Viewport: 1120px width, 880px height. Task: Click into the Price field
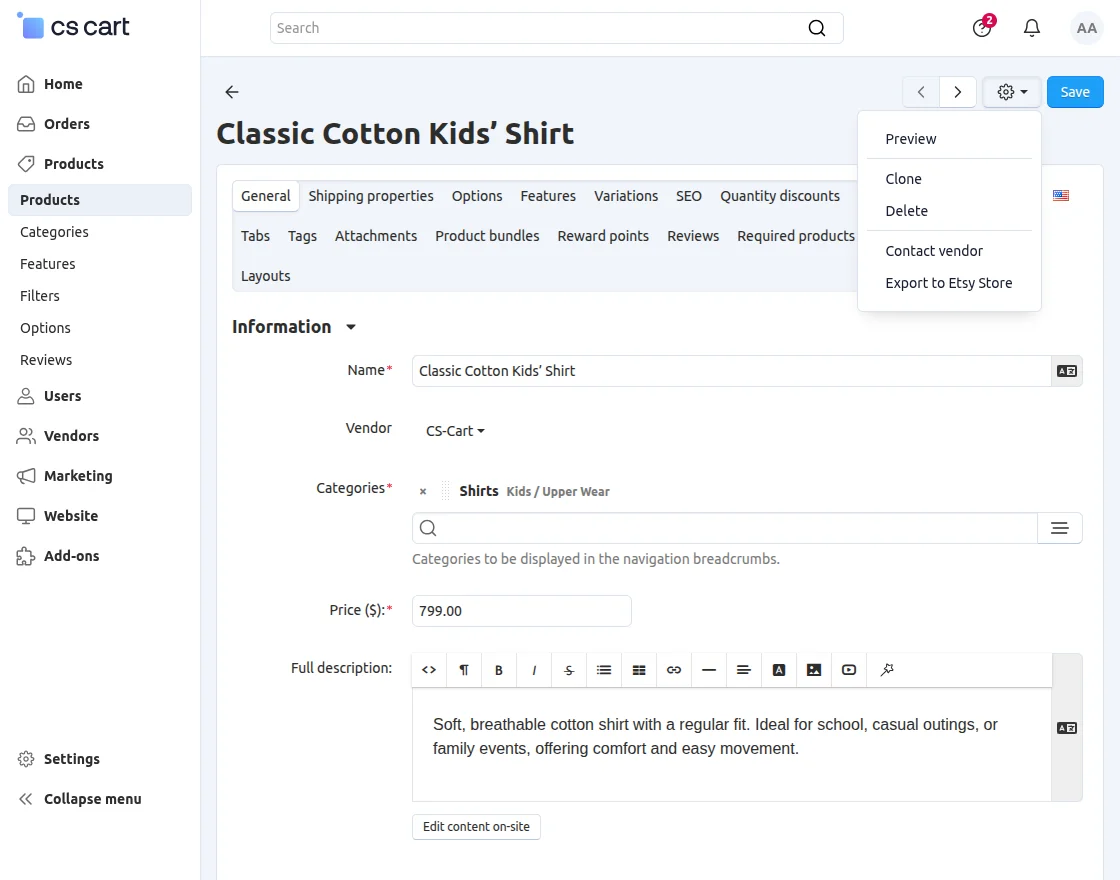pos(521,611)
